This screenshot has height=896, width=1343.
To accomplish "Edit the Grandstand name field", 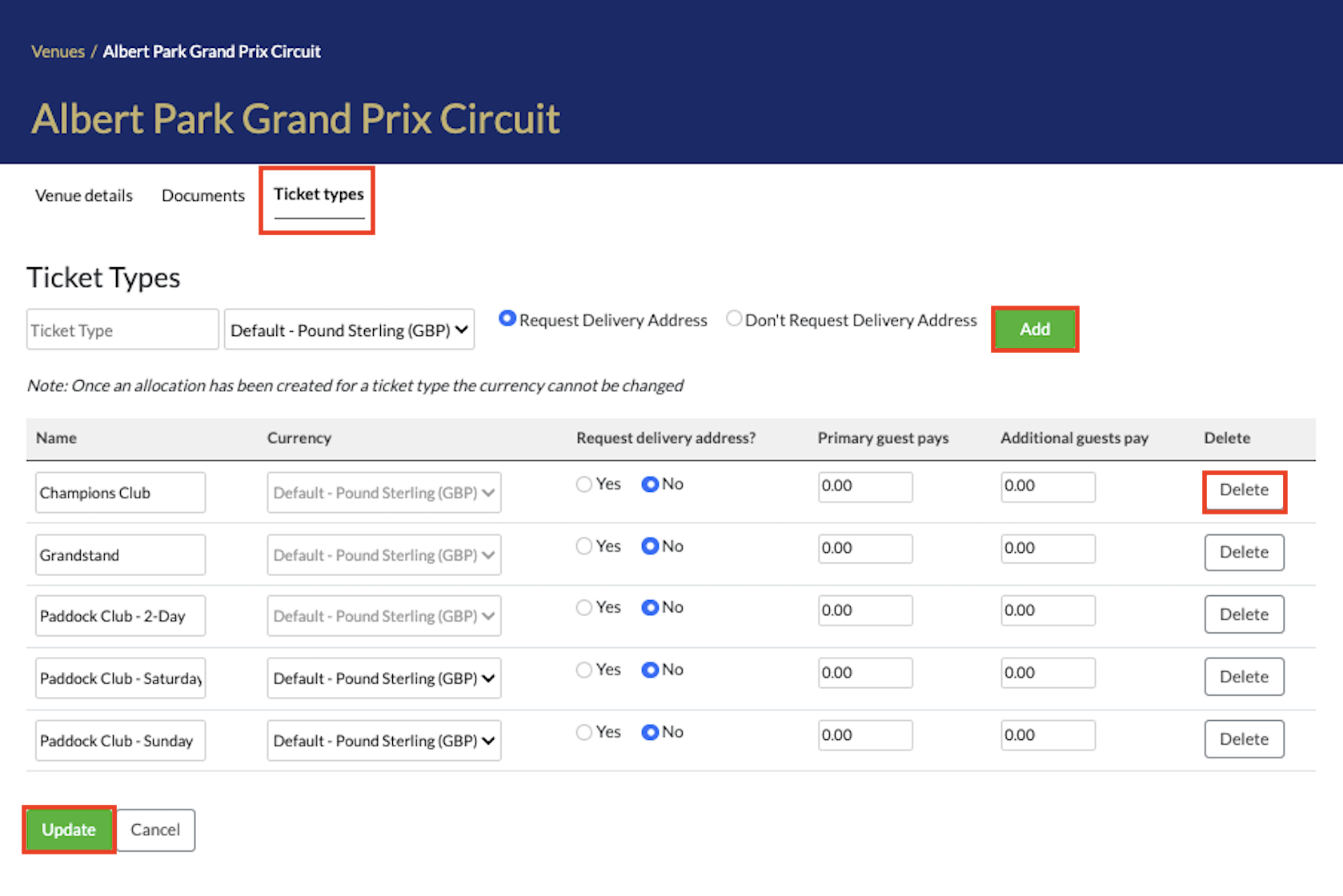I will pos(120,555).
